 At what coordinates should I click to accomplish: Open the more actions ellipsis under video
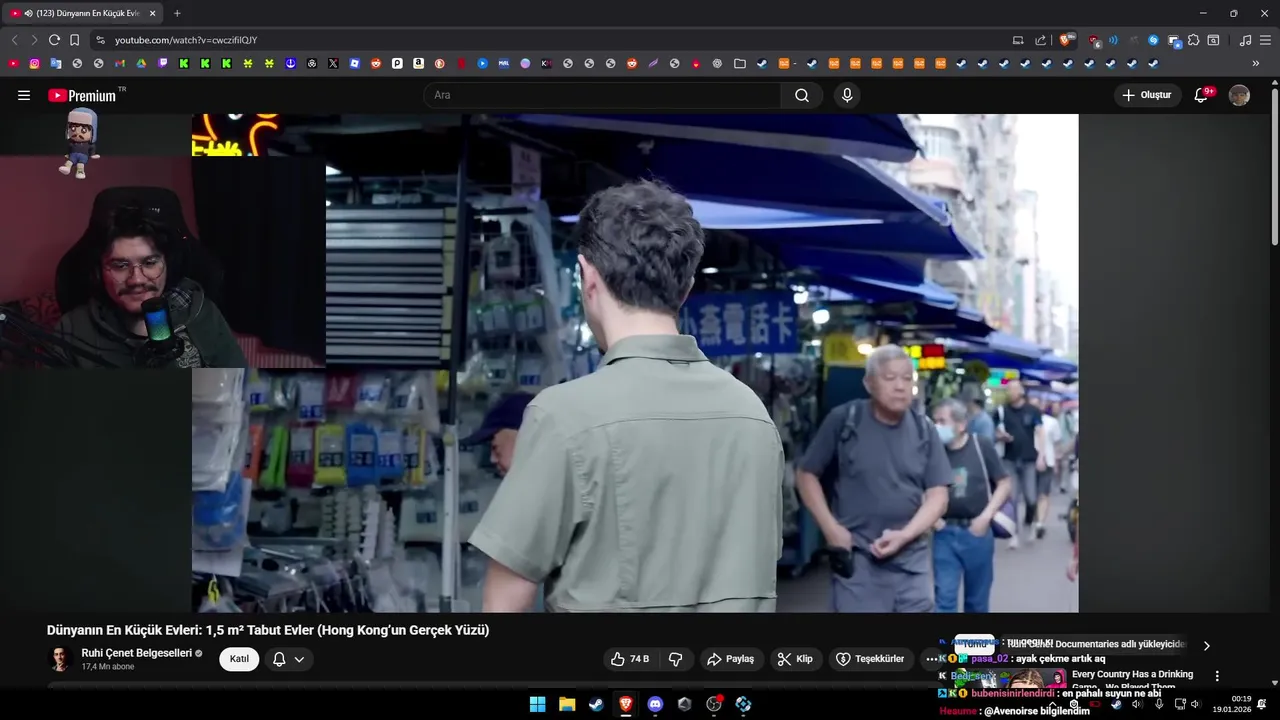(932, 659)
